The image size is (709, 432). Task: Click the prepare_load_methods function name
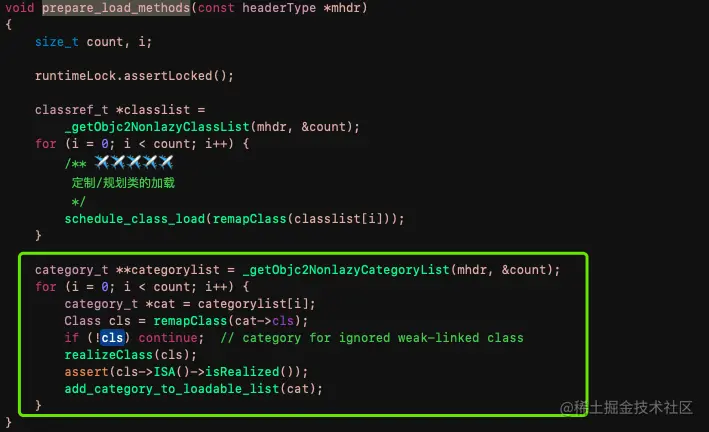click(116, 8)
